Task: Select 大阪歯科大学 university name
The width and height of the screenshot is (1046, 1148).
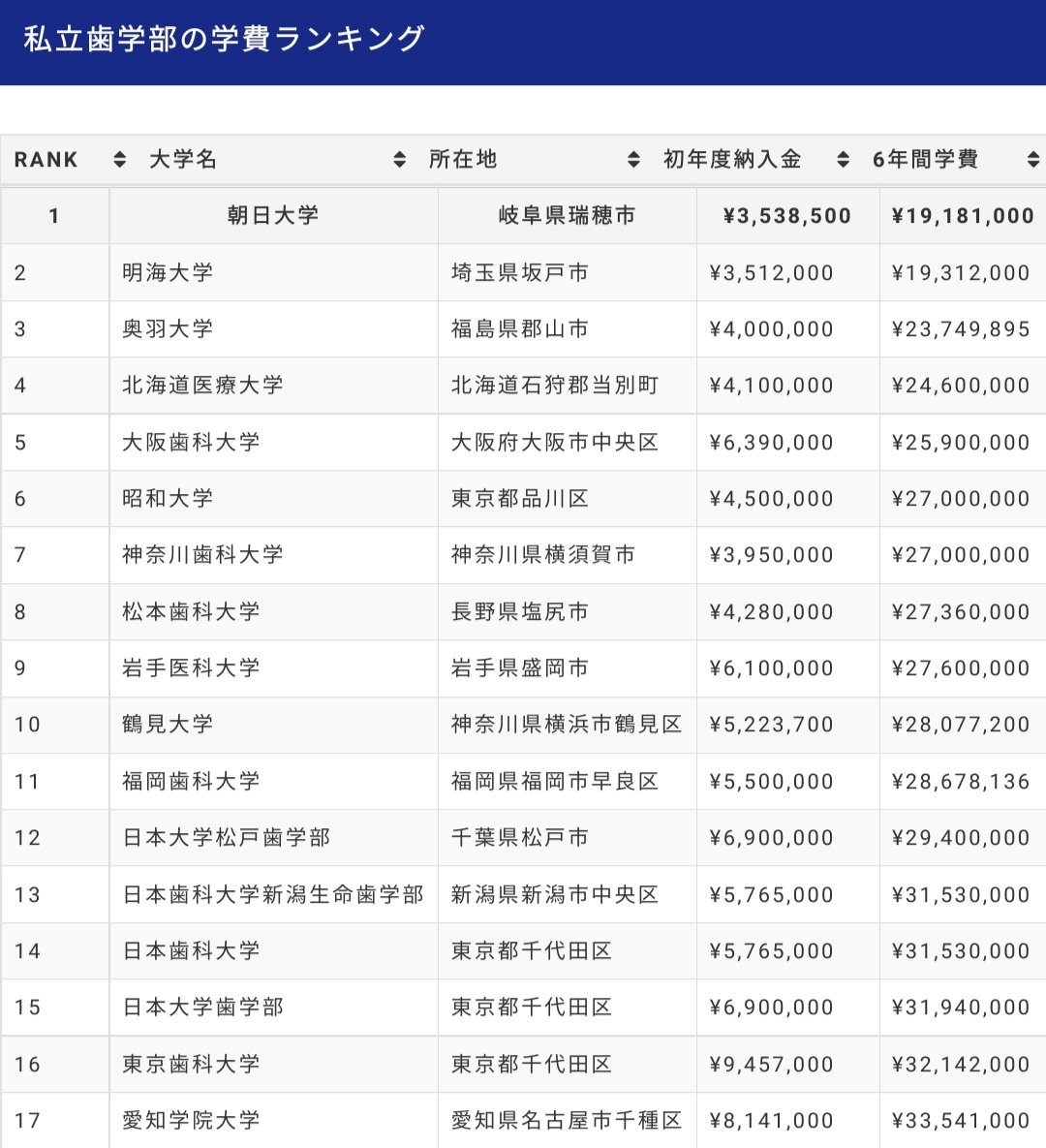Action: [x=191, y=442]
